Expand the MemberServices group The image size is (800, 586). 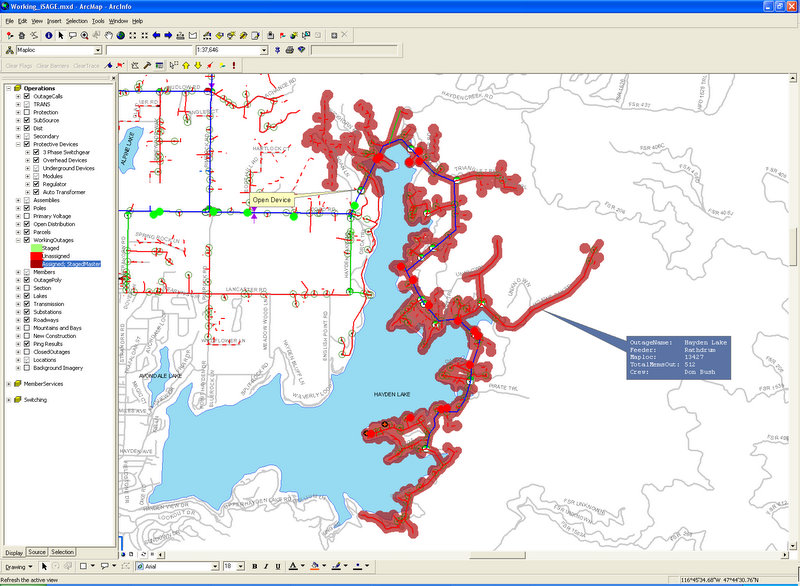pyautogui.click(x=9, y=383)
